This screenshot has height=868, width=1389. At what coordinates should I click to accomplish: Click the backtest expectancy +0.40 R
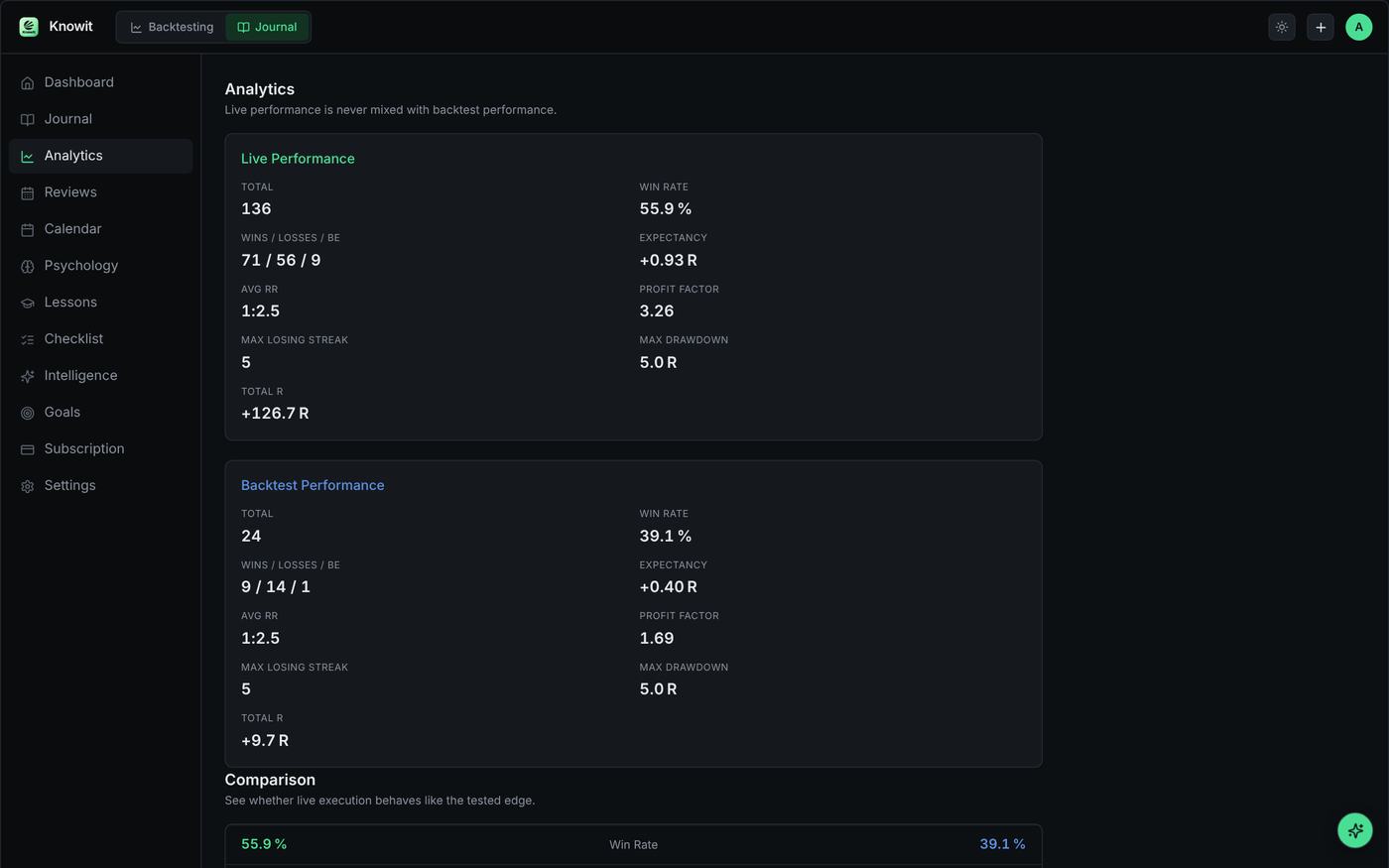click(669, 587)
